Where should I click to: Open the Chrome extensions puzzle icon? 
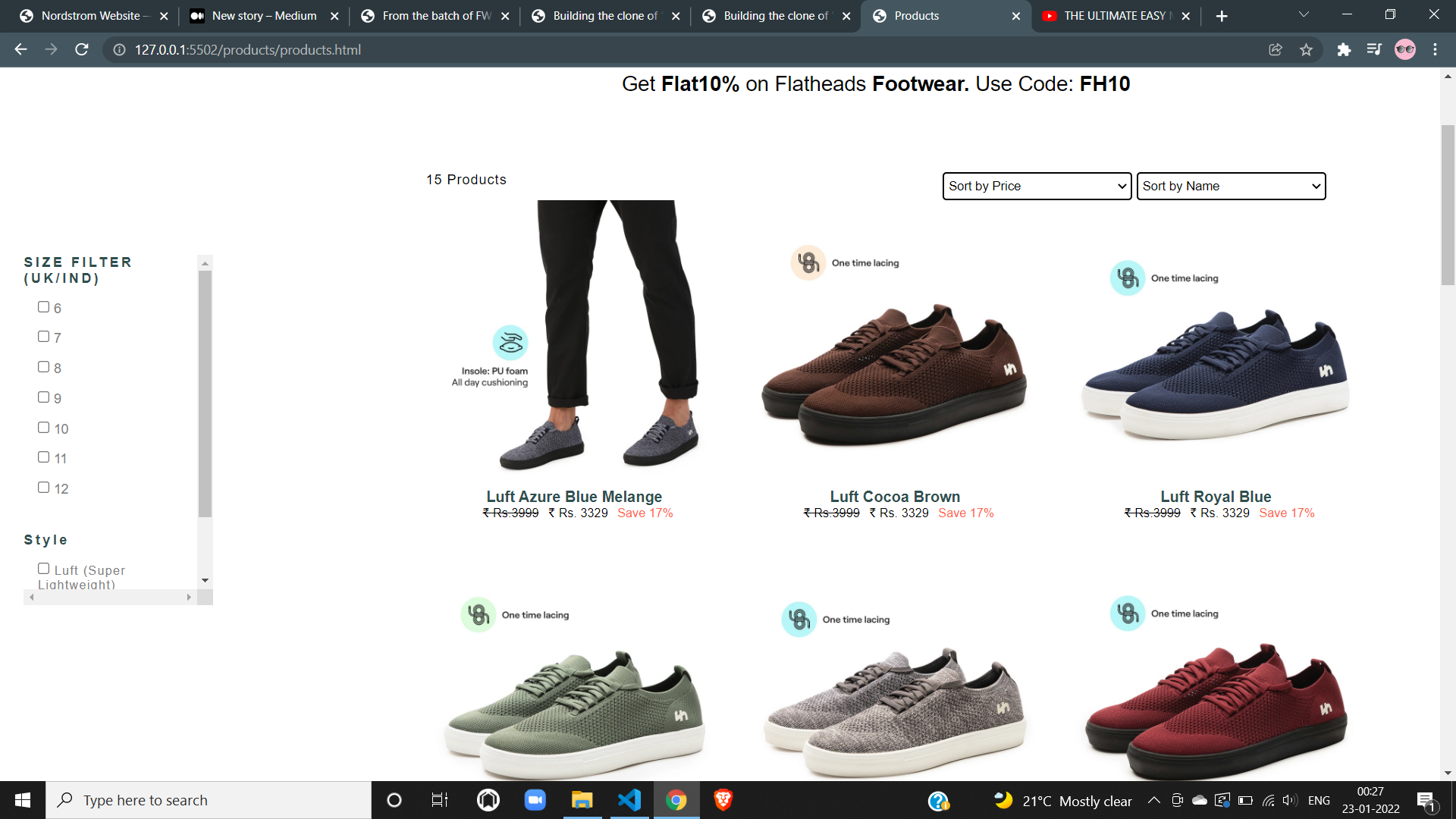[x=1344, y=49]
